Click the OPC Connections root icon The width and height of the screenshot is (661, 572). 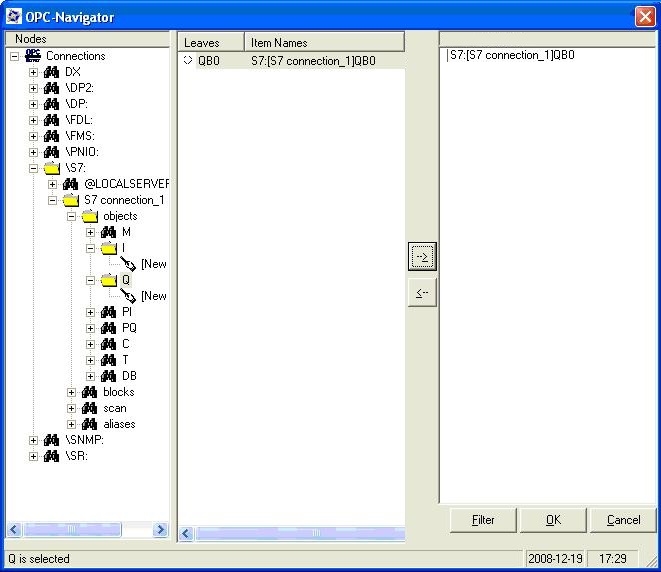33,56
